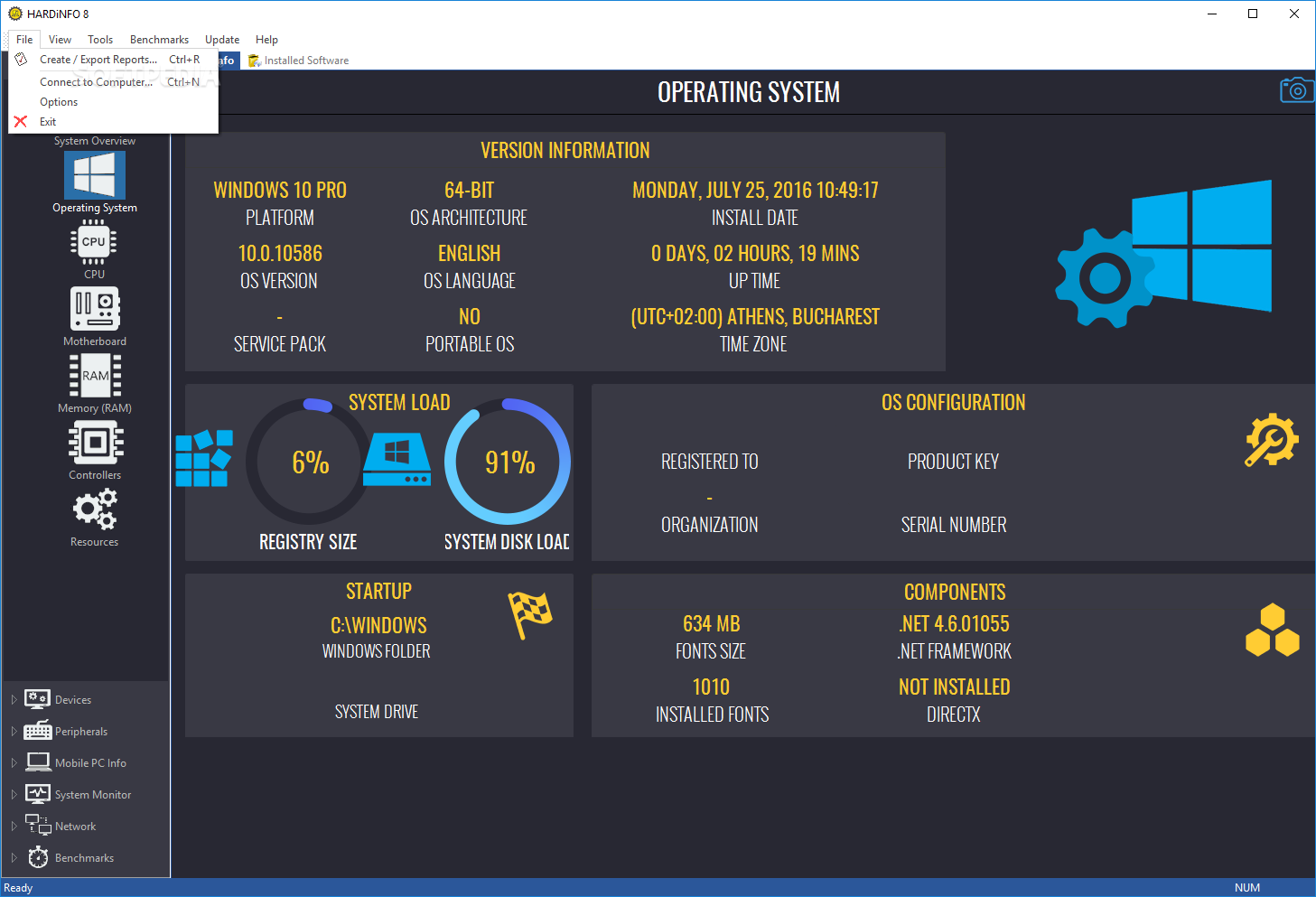Screen dimensions: 1316x897
Task: Expand the System Monitor node arrow
Action: coord(14,795)
